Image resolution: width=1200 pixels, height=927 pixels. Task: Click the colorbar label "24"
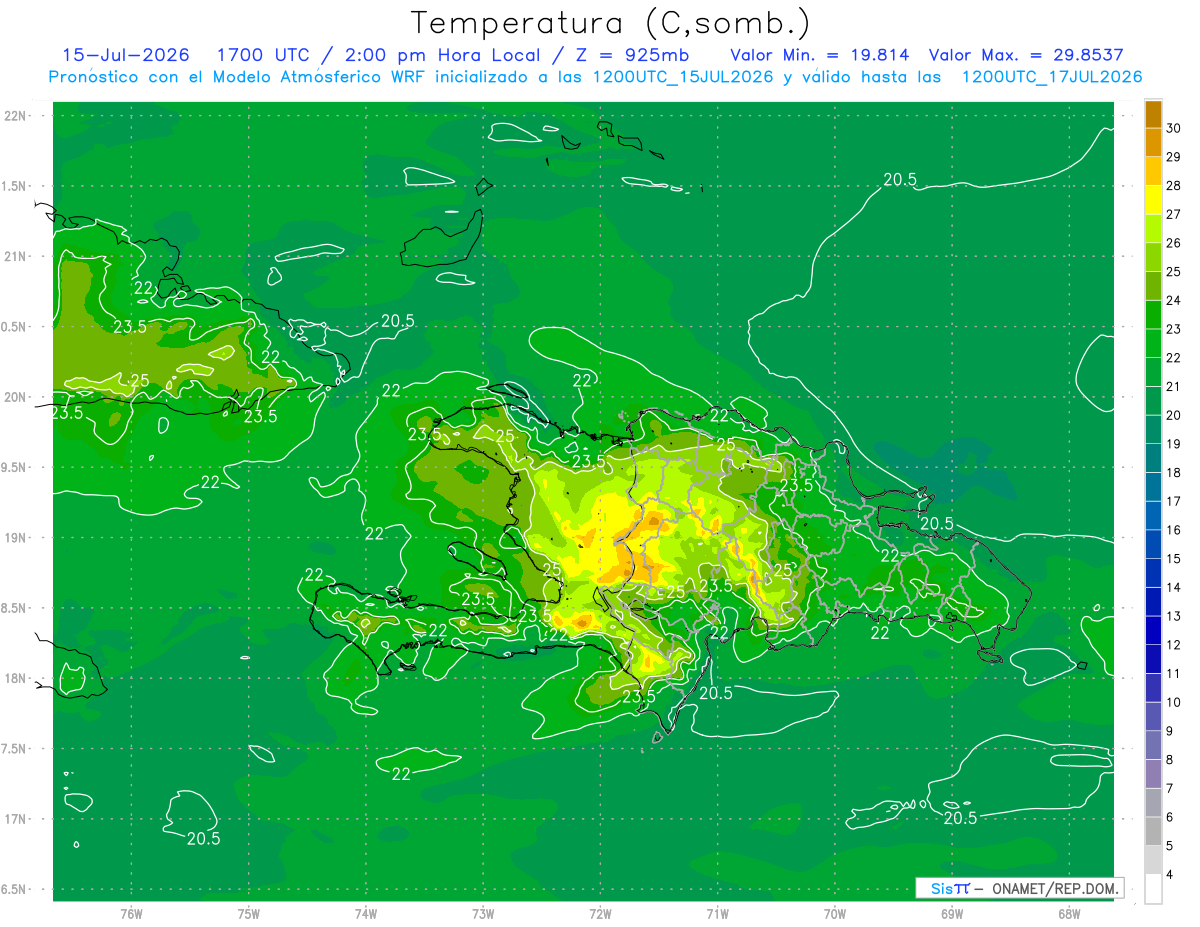point(1174,300)
